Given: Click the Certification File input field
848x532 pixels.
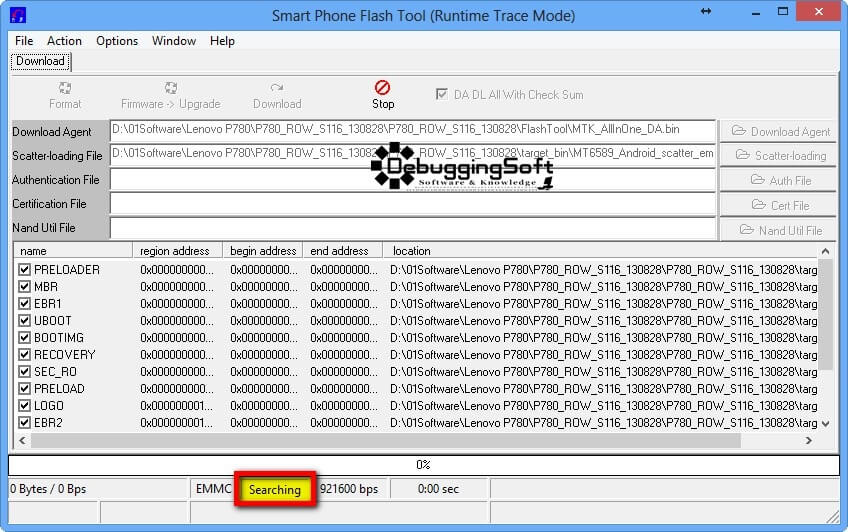Looking at the screenshot, I should pos(413,204).
